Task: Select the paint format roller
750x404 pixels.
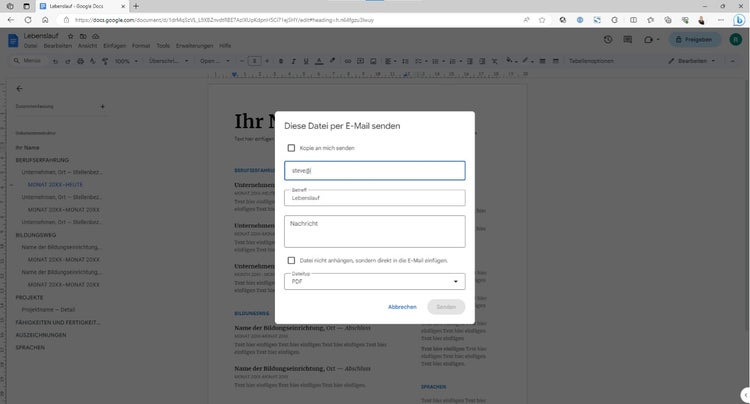Action: pyautogui.click(x=105, y=61)
